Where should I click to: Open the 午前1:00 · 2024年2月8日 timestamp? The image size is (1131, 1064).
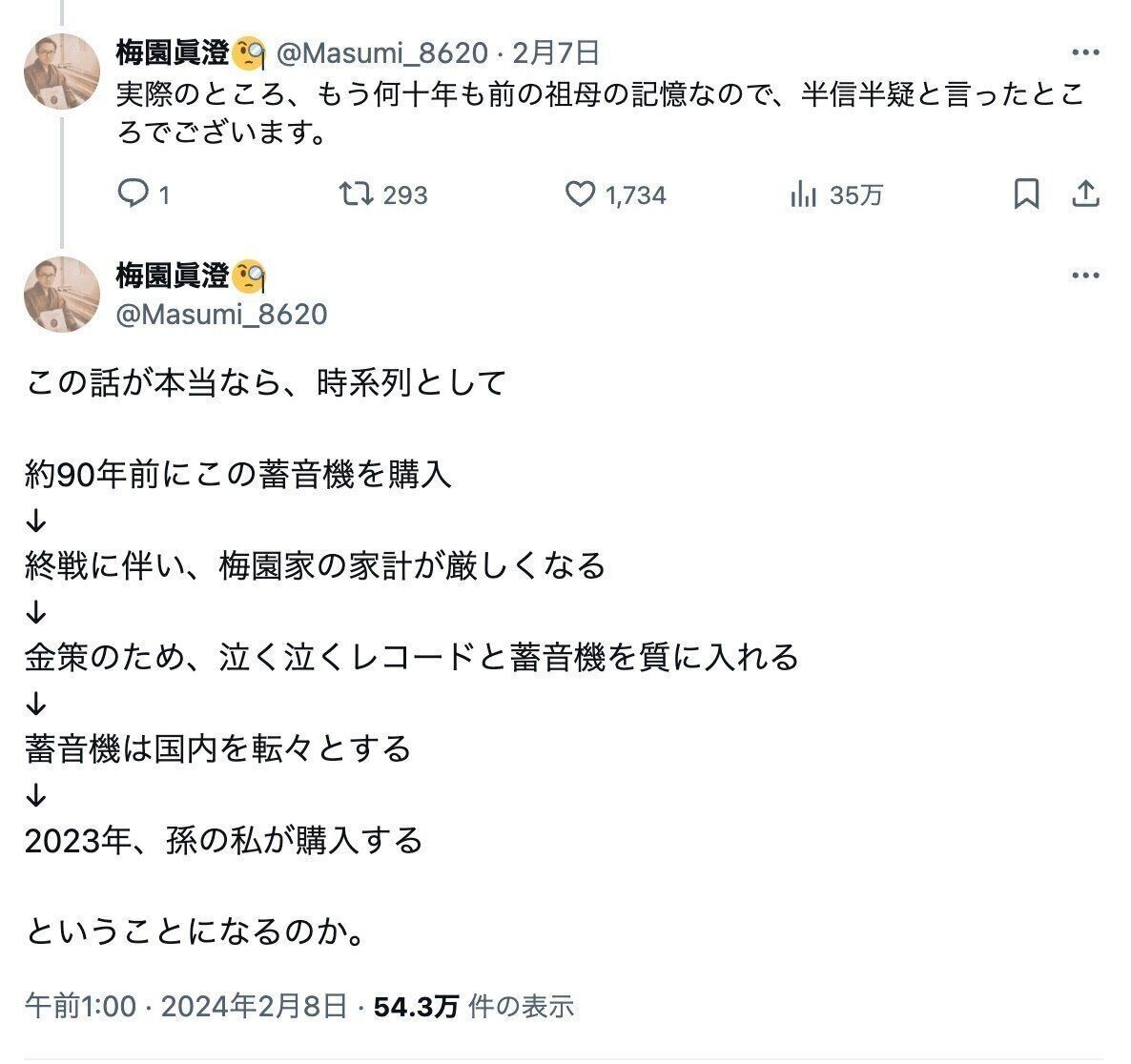point(186,1006)
